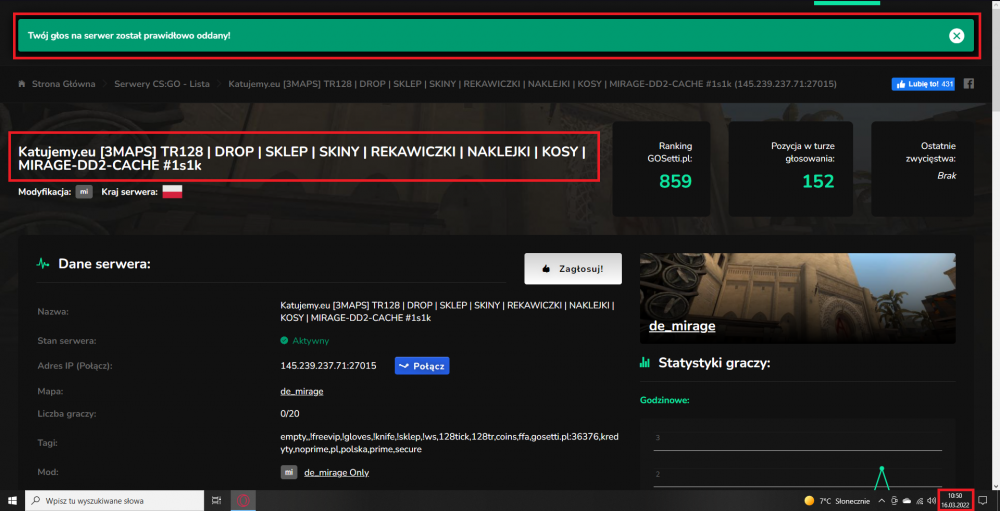Screen dimensions: 1000x511
Task: Click the large server title heading
Action: pos(302,158)
